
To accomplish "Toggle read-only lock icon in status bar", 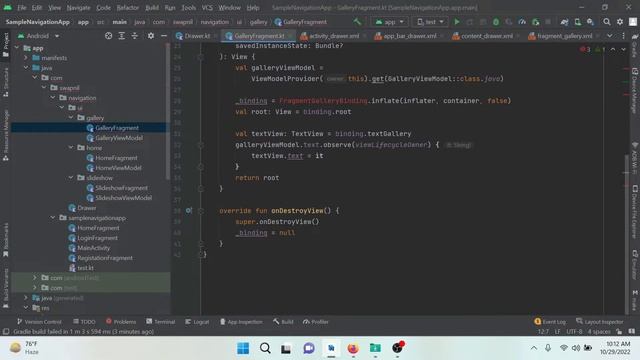I will coord(619,331).
